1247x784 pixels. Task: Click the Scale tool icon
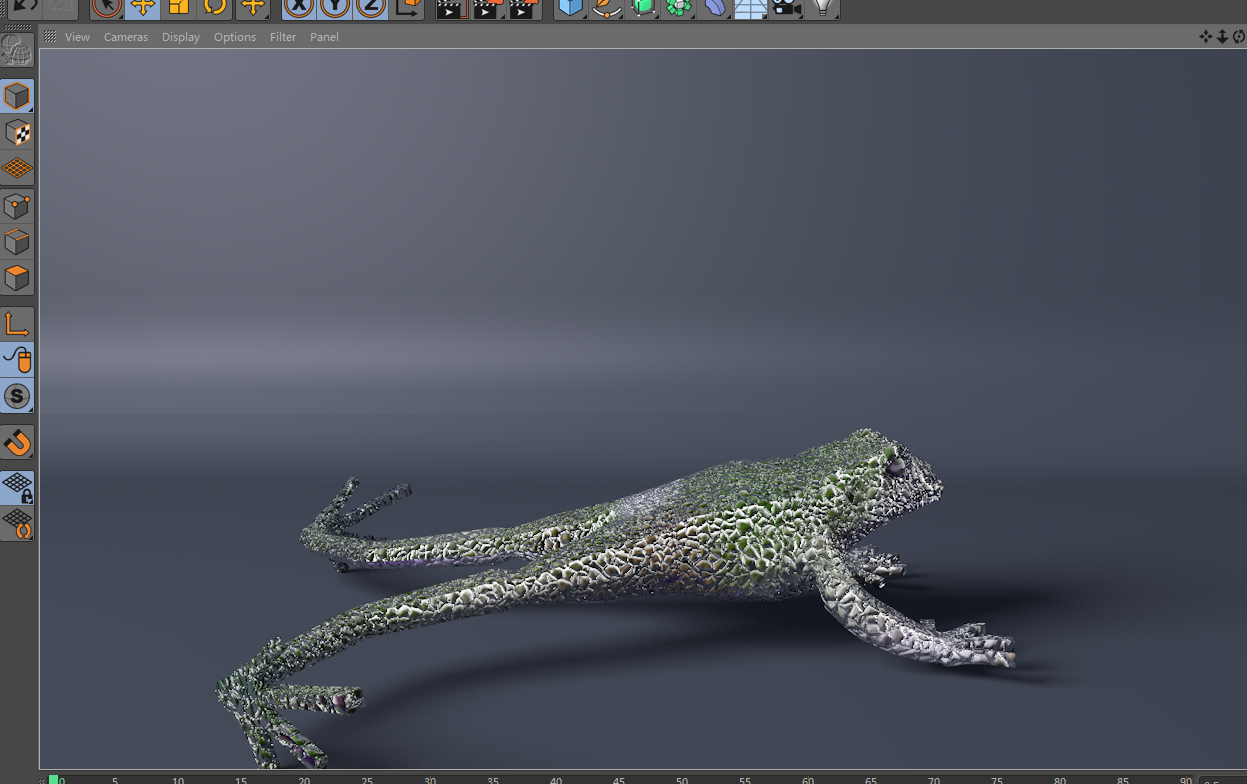tap(178, 7)
